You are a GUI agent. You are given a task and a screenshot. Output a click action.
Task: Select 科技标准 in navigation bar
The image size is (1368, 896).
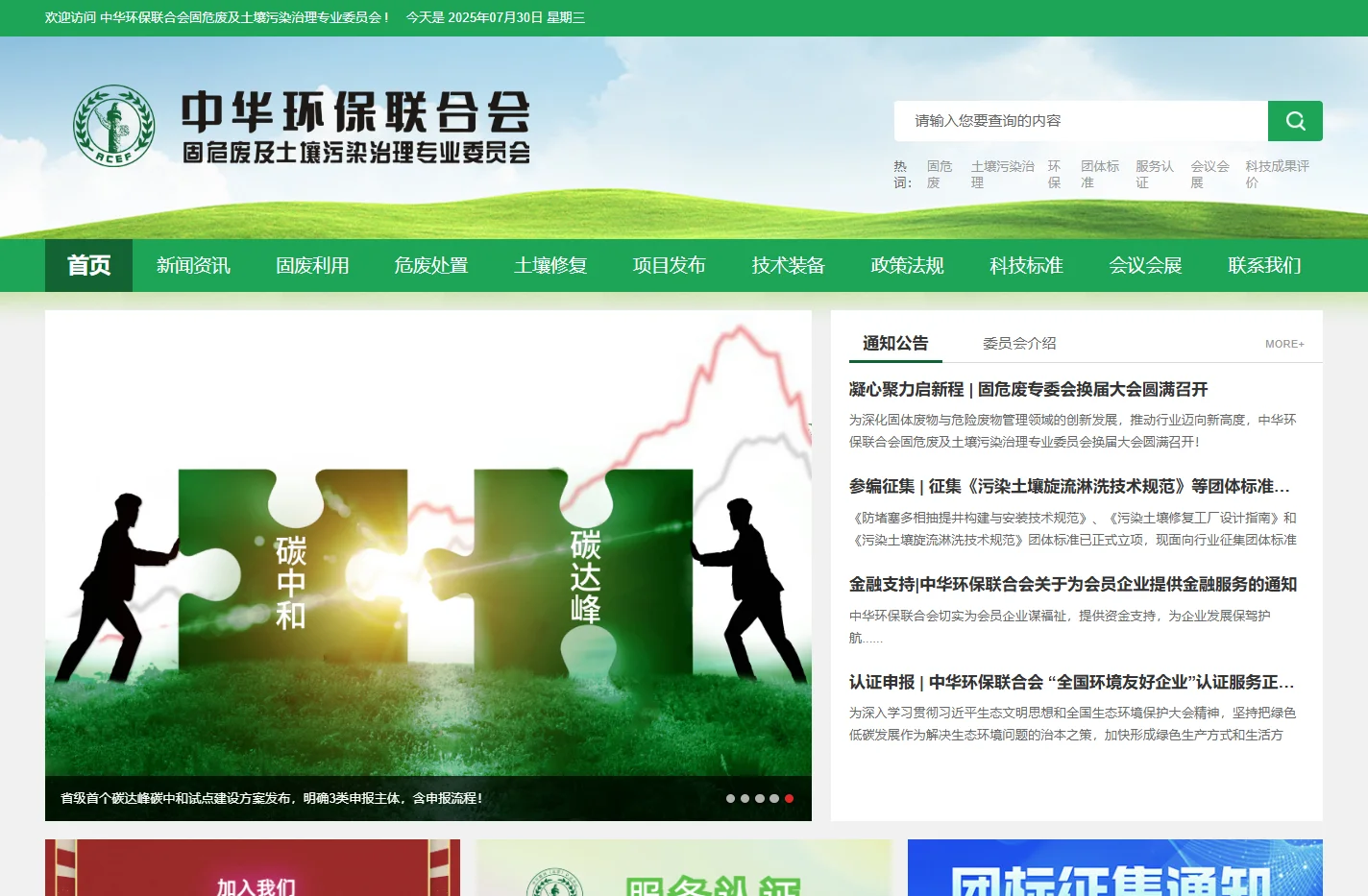pos(1027,265)
